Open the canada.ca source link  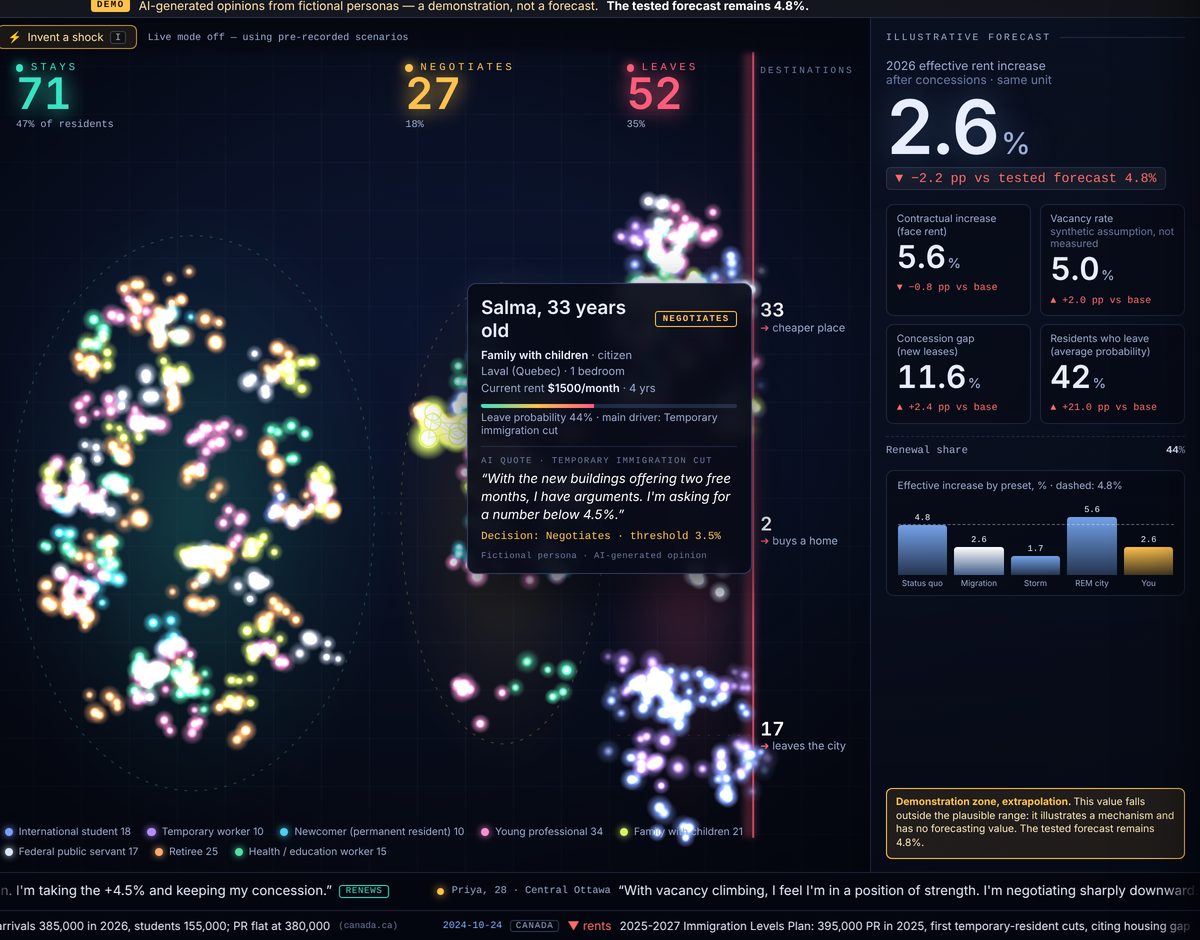pyautogui.click(x=368, y=926)
